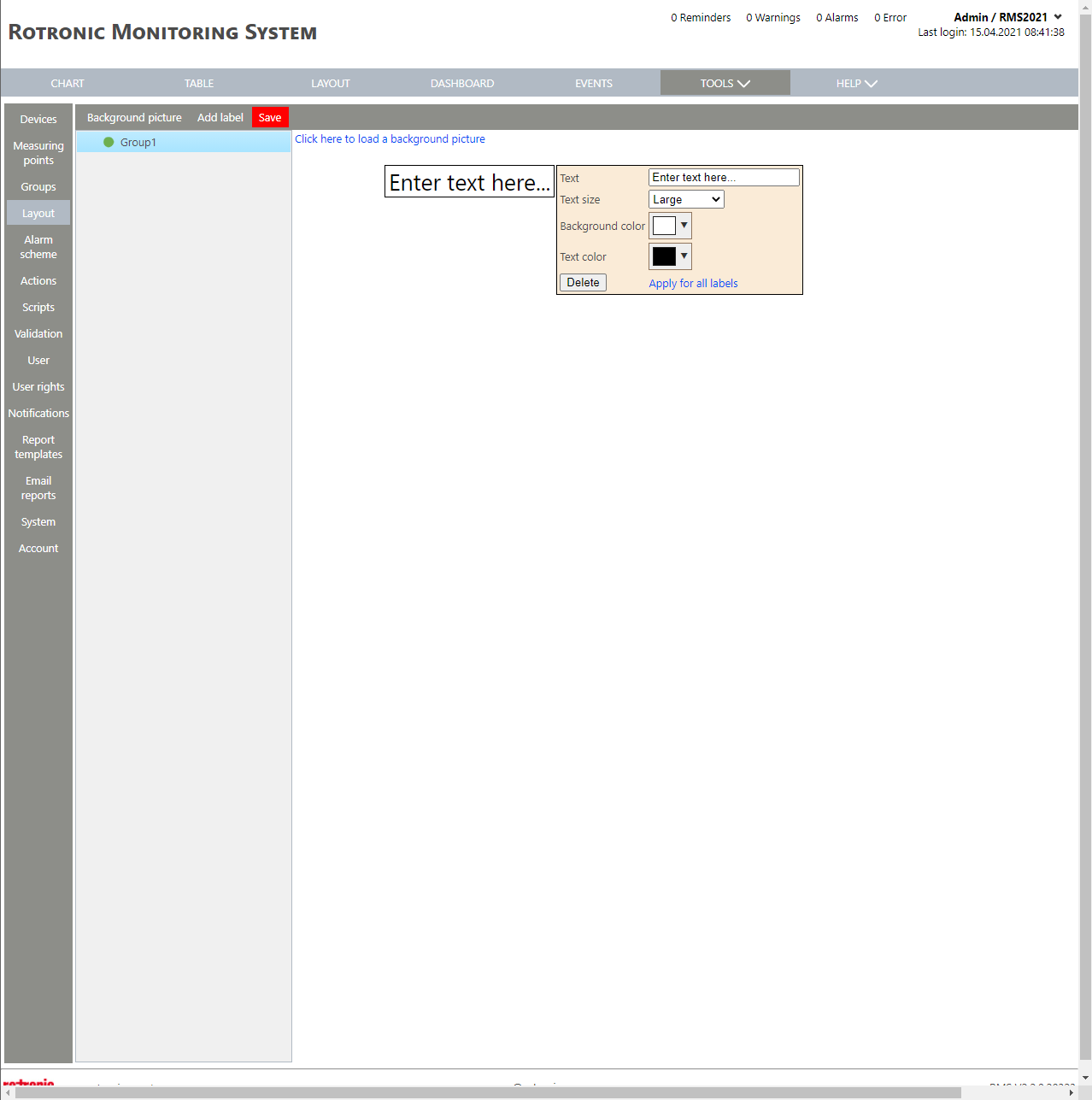Open Background color picker arrow
This screenshot has height=1100, width=1092.
click(684, 226)
